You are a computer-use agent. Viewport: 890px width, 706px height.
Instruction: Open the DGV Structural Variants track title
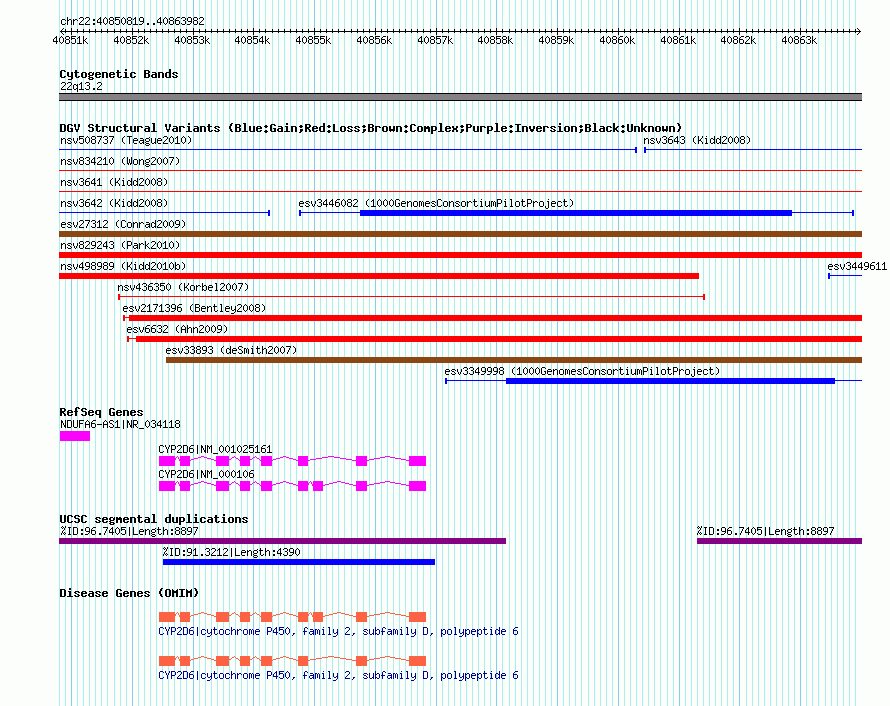[x=370, y=128]
